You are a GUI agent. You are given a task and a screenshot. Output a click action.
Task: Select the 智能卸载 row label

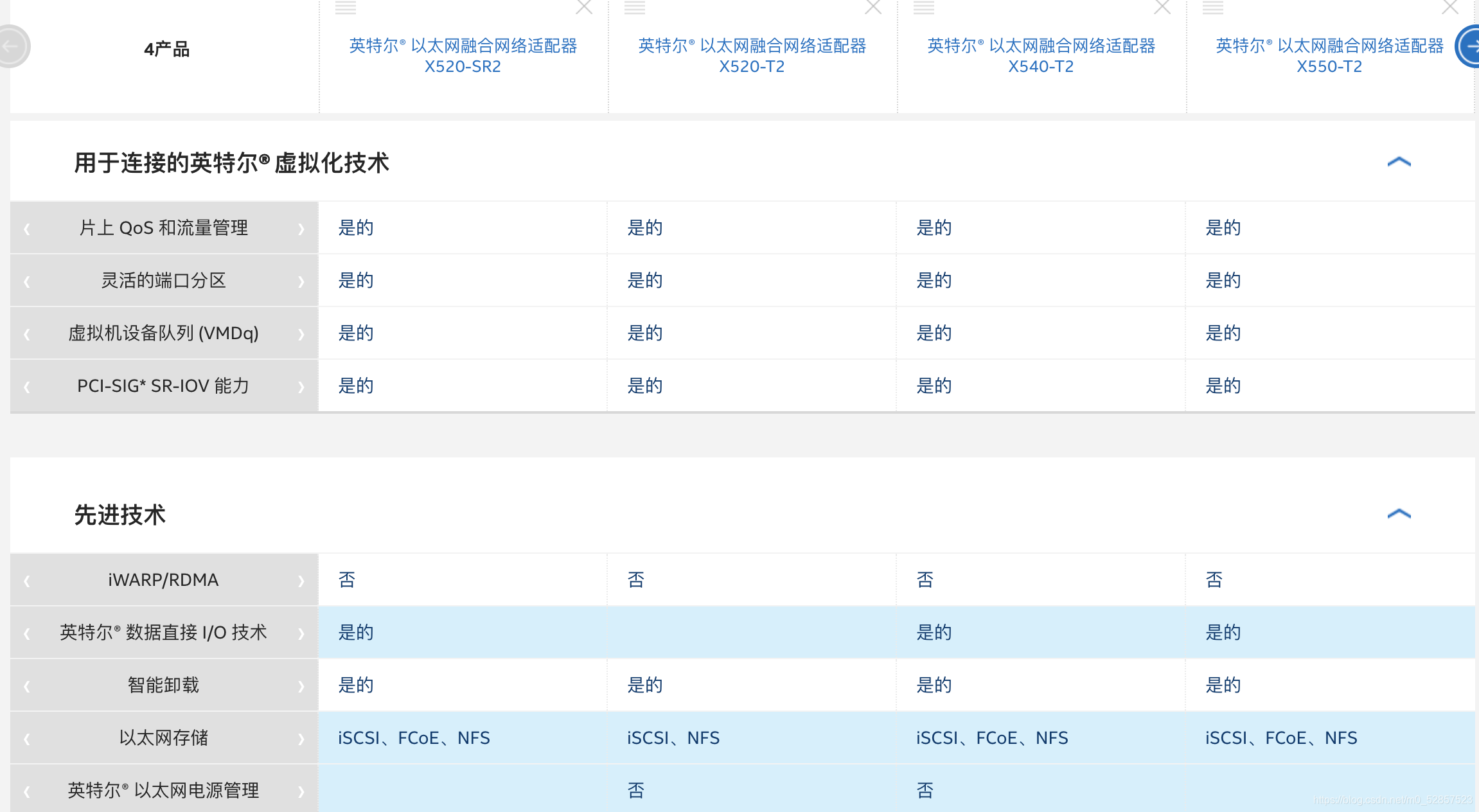pos(164,685)
